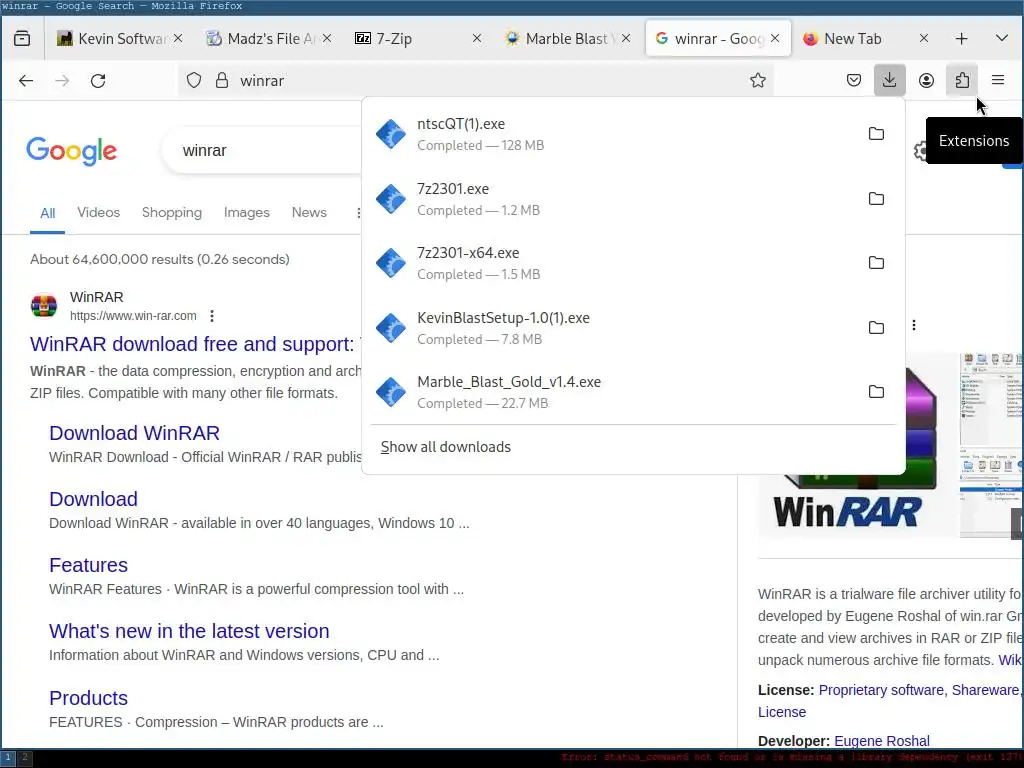
Task: Close the 7-Zip tab
Action: 477,39
